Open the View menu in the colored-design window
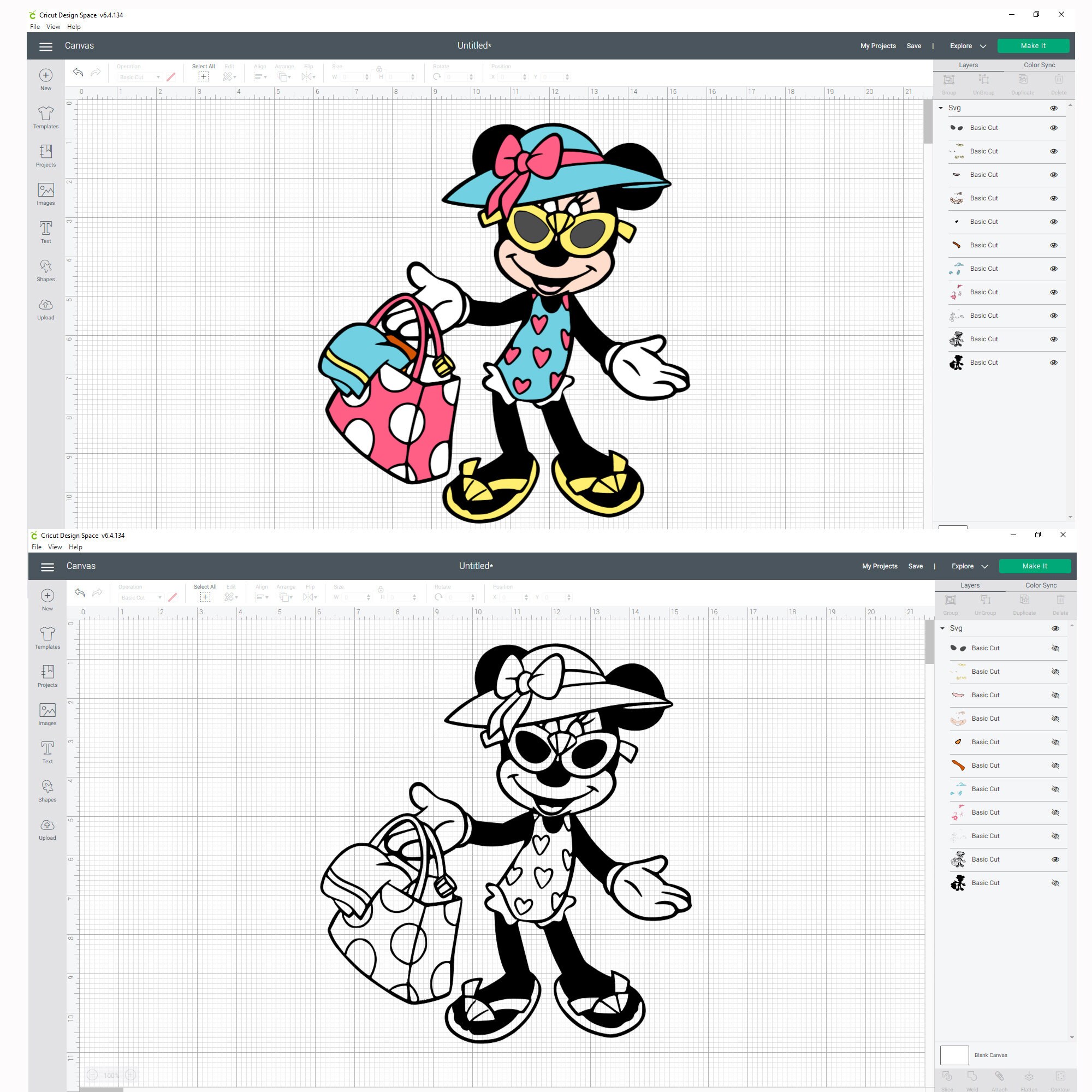1092x1092 pixels. [53, 27]
